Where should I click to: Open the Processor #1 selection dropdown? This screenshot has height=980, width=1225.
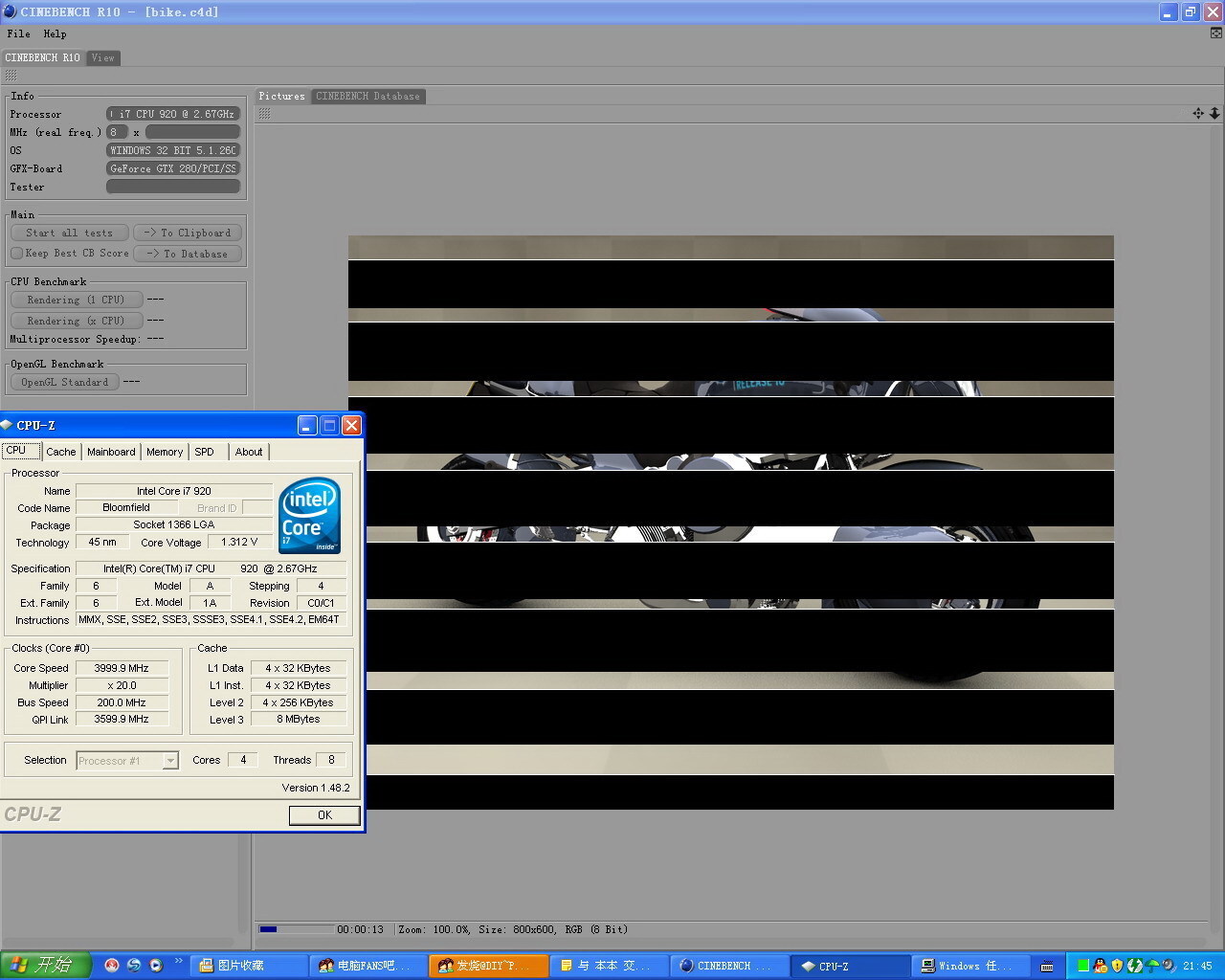[169, 761]
